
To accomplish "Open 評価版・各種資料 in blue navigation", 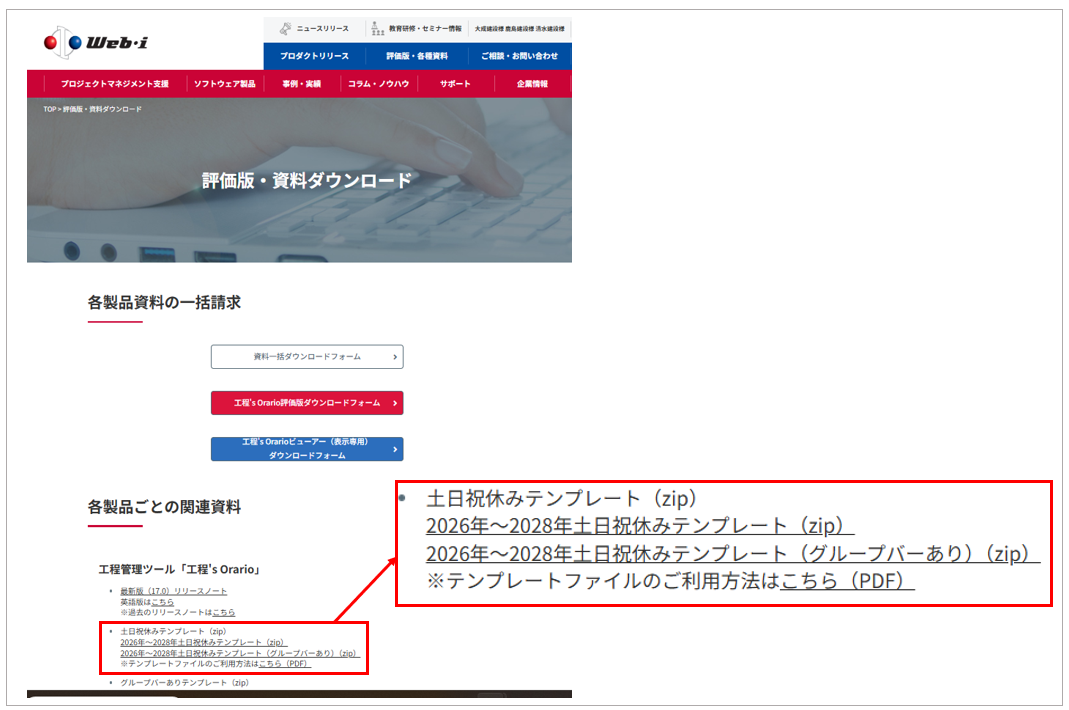I will (x=417, y=56).
